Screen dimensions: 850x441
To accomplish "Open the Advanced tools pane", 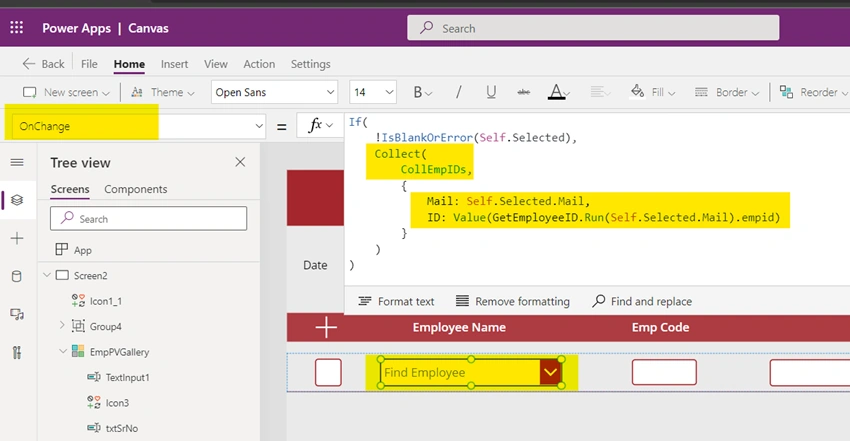I will (x=17, y=353).
